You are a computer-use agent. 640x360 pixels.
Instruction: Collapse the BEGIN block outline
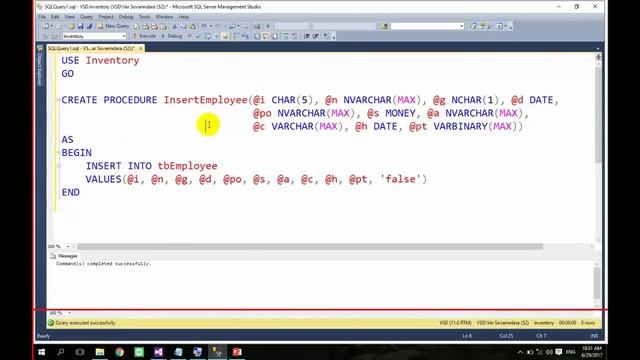pyautogui.click(x=59, y=153)
